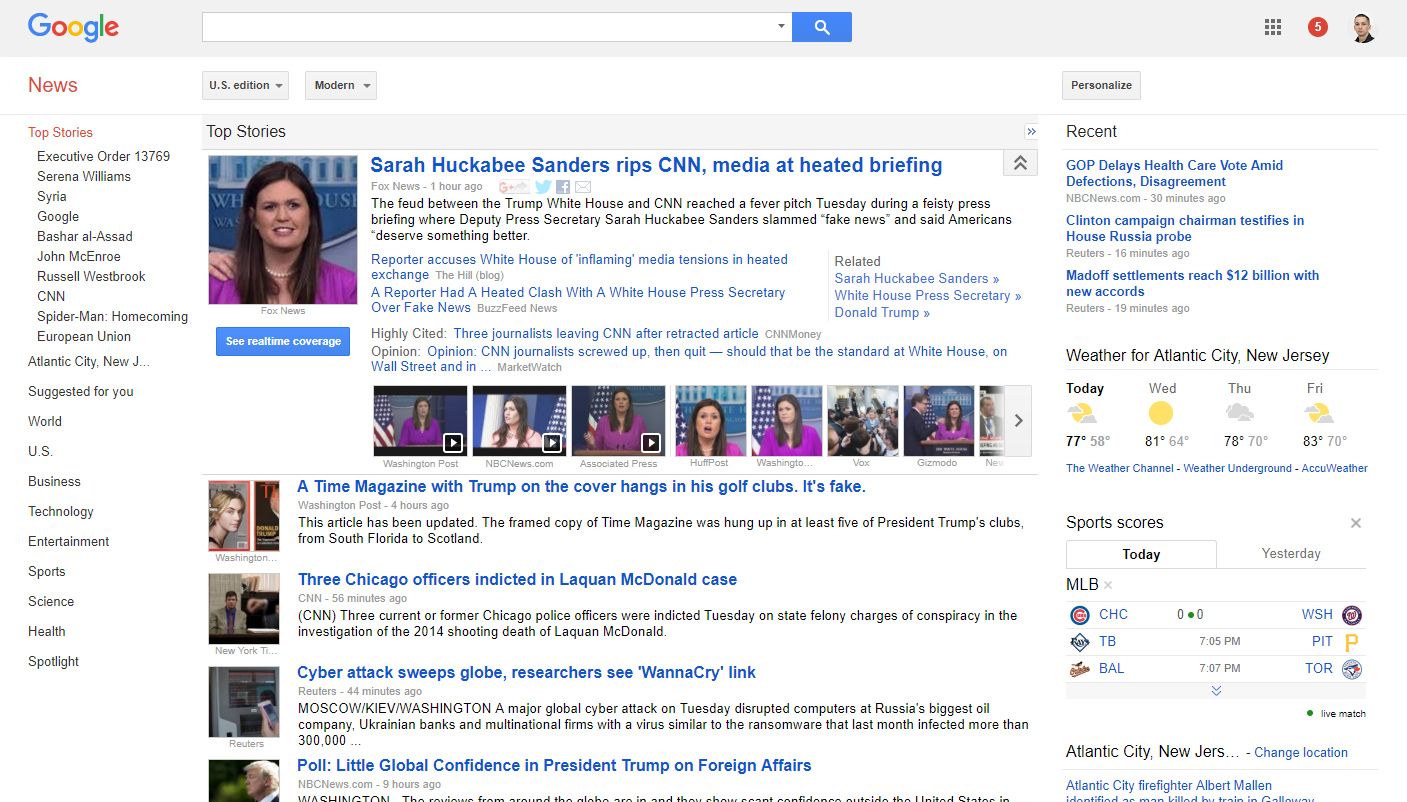Open the Fox News main story image
Screen dimensions: 1407x802
point(283,230)
